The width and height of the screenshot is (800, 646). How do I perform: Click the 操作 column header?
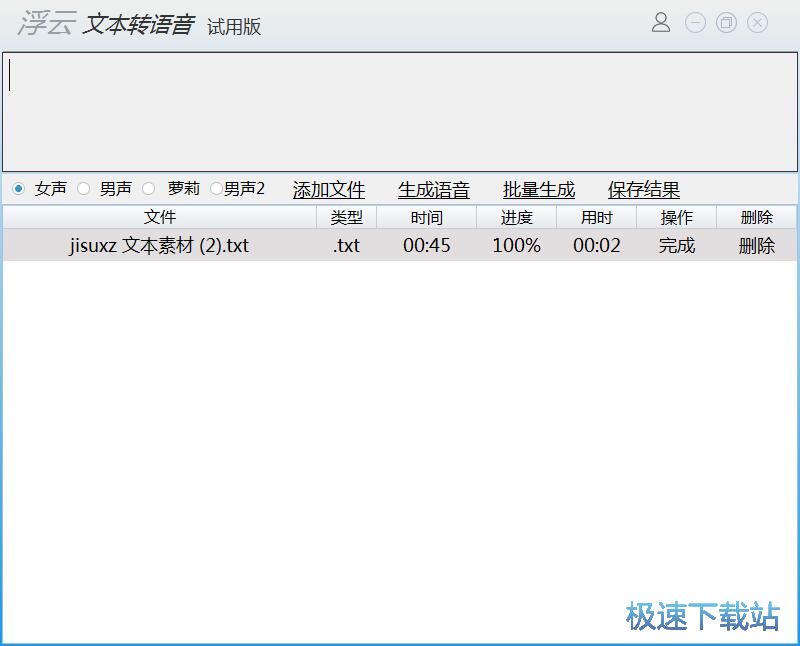pos(677,217)
